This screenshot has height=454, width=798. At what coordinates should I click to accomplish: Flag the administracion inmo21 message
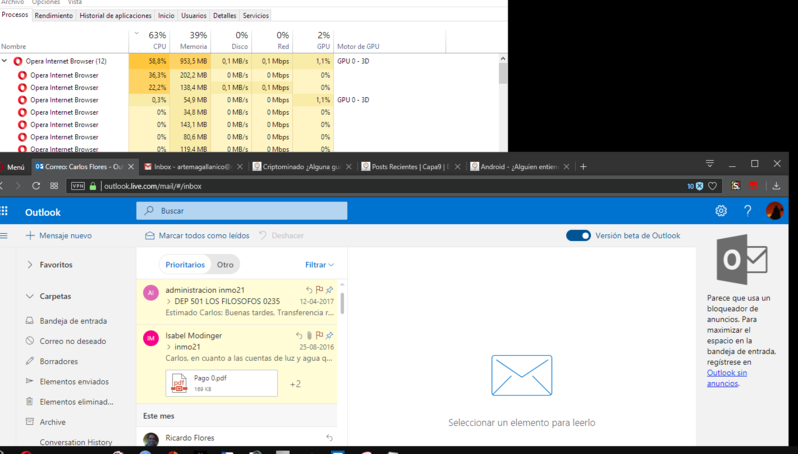click(x=319, y=290)
